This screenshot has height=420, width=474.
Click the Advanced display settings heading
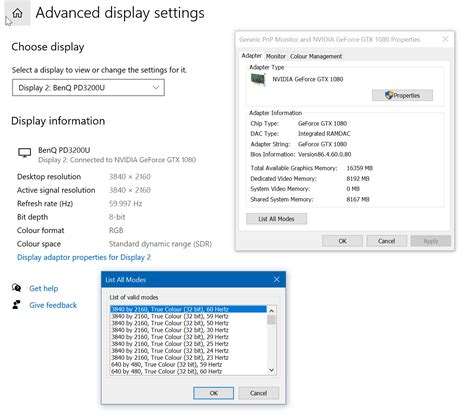pyautogui.click(x=120, y=13)
